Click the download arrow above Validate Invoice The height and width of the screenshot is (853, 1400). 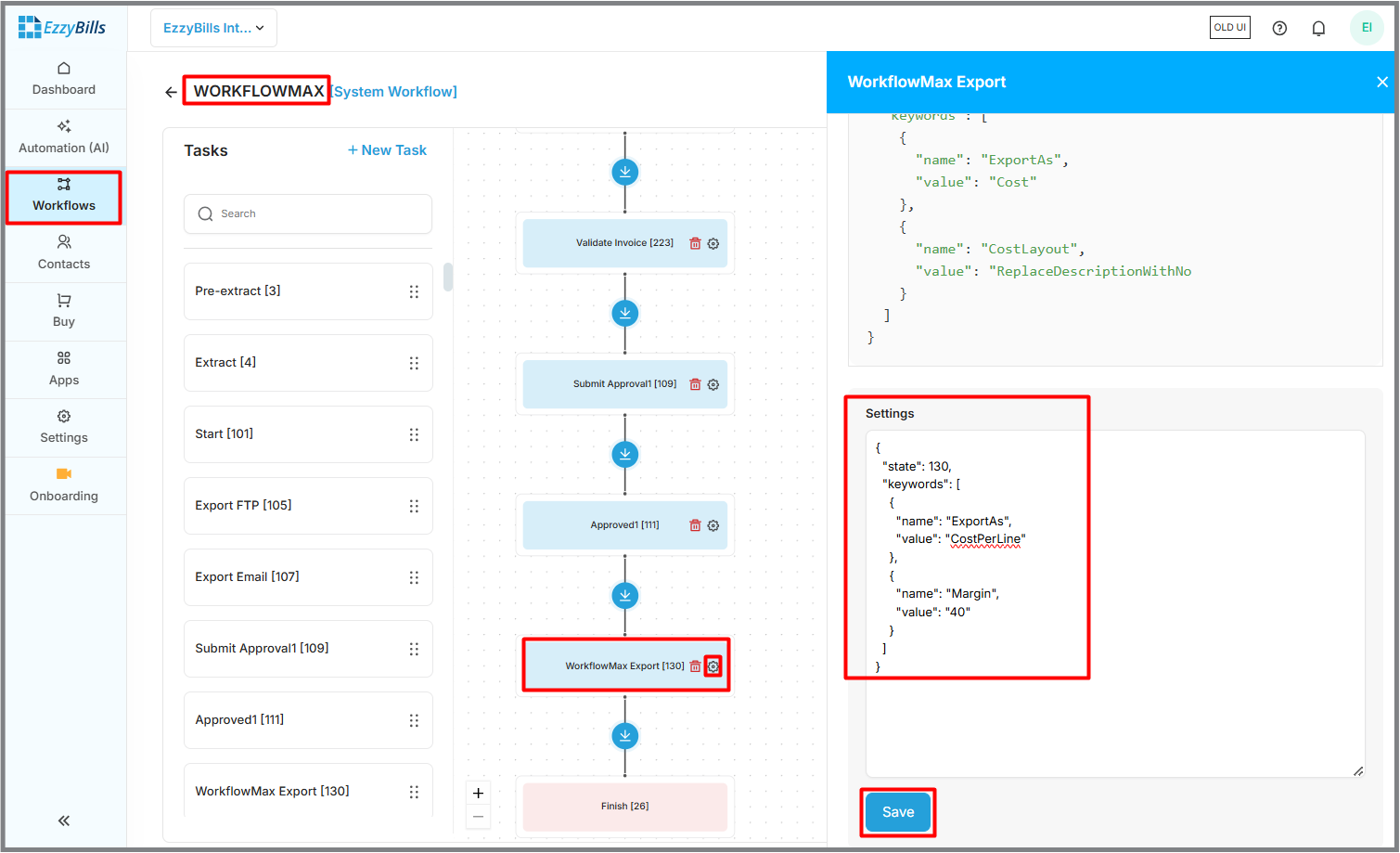[625, 172]
